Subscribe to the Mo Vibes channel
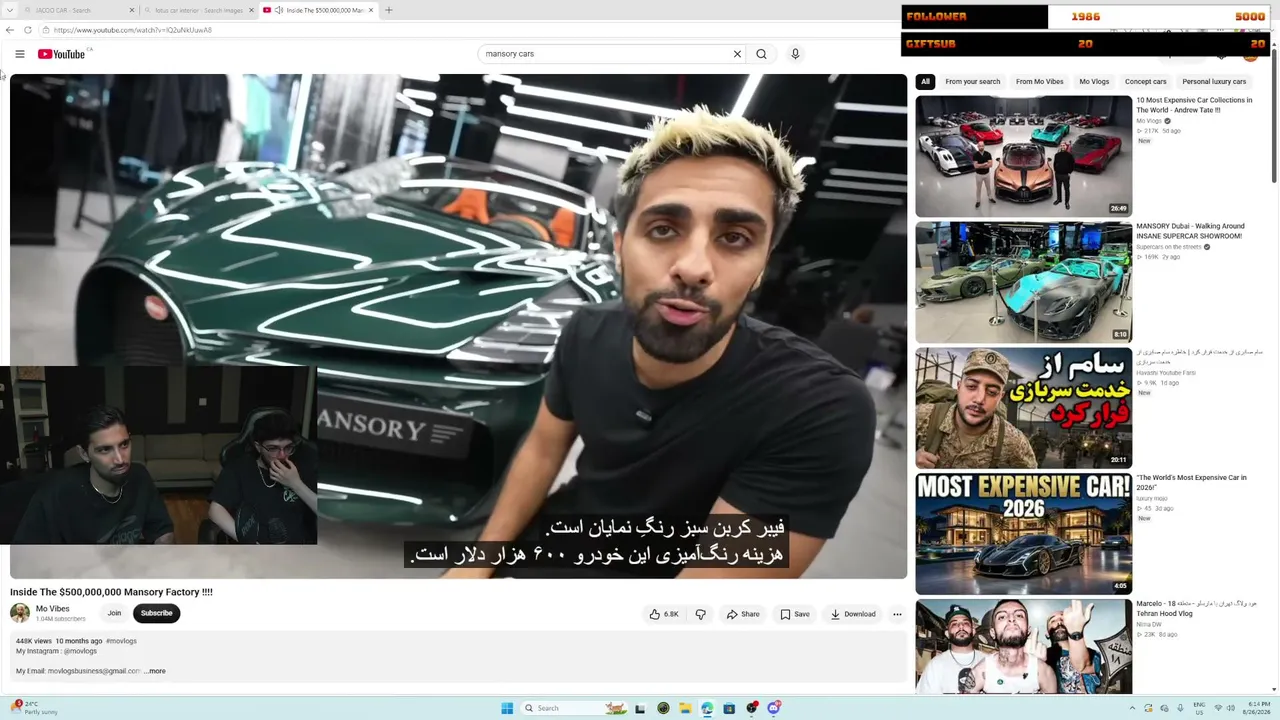The width and height of the screenshot is (1280, 720). (x=156, y=613)
